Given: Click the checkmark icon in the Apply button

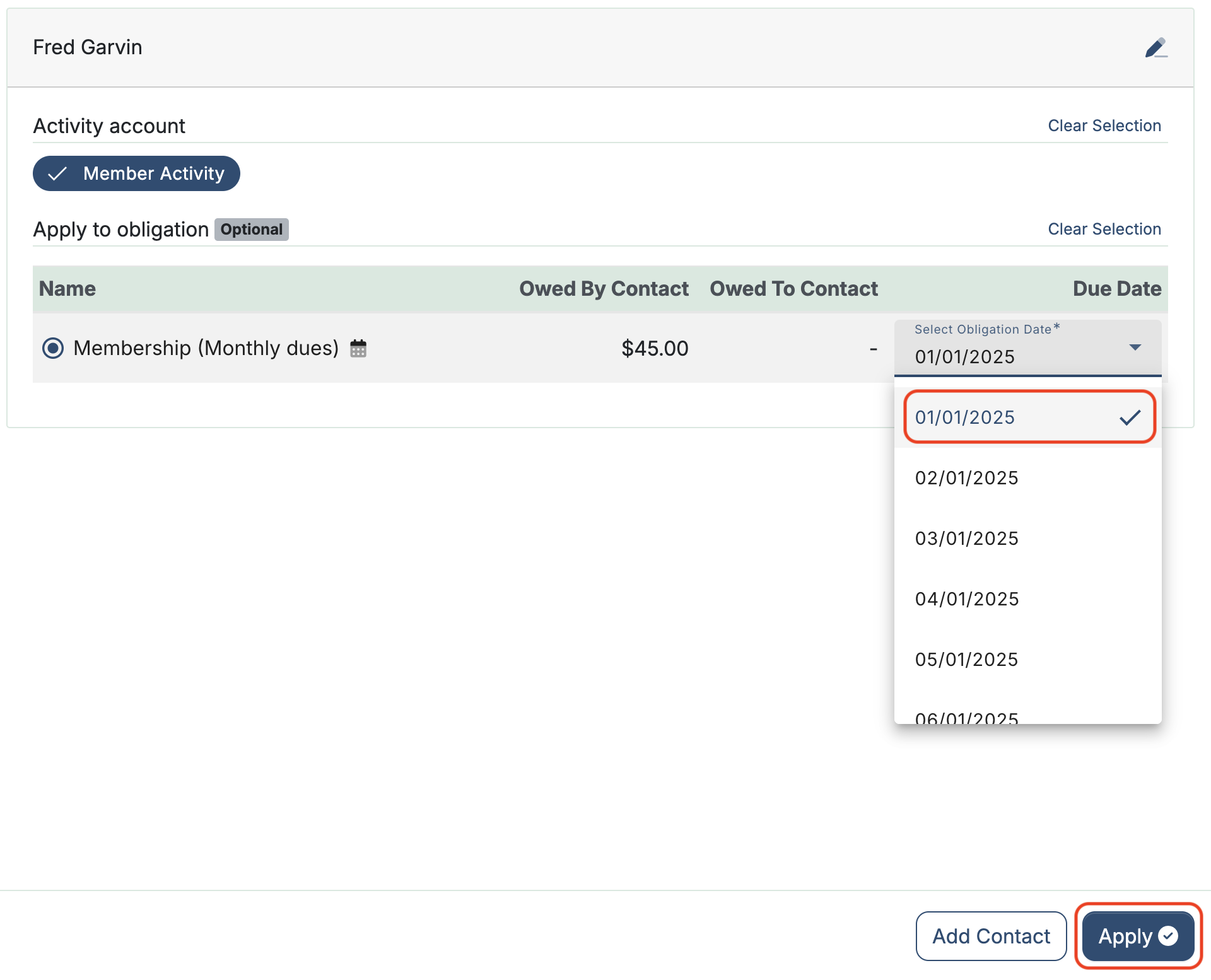Looking at the screenshot, I should pyautogui.click(x=1168, y=936).
